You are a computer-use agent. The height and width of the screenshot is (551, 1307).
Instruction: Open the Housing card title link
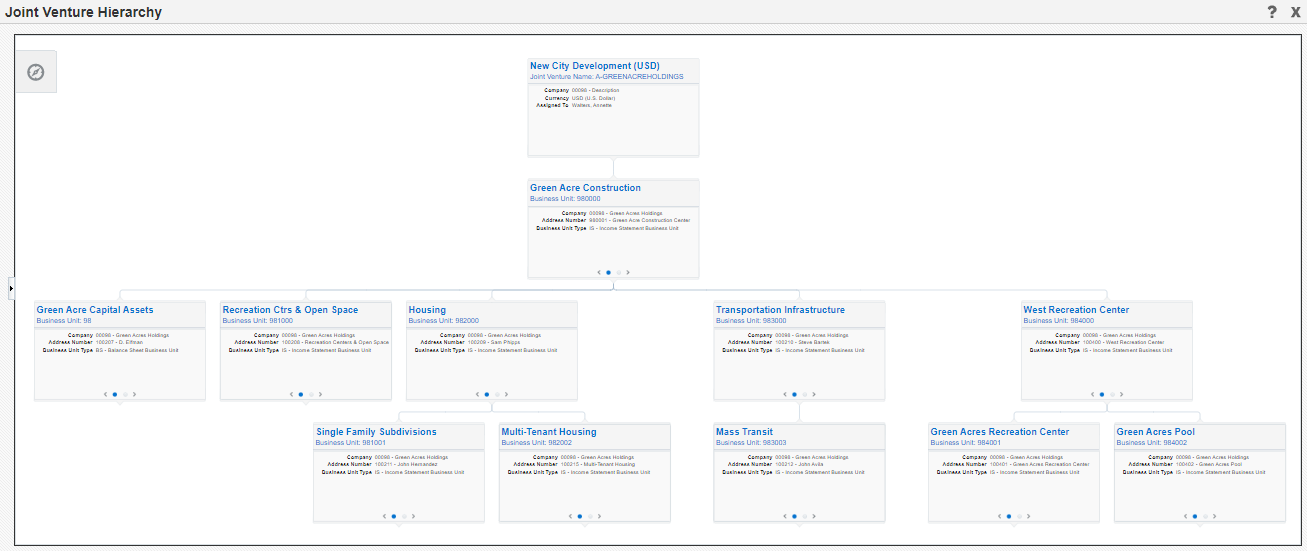click(x=427, y=310)
